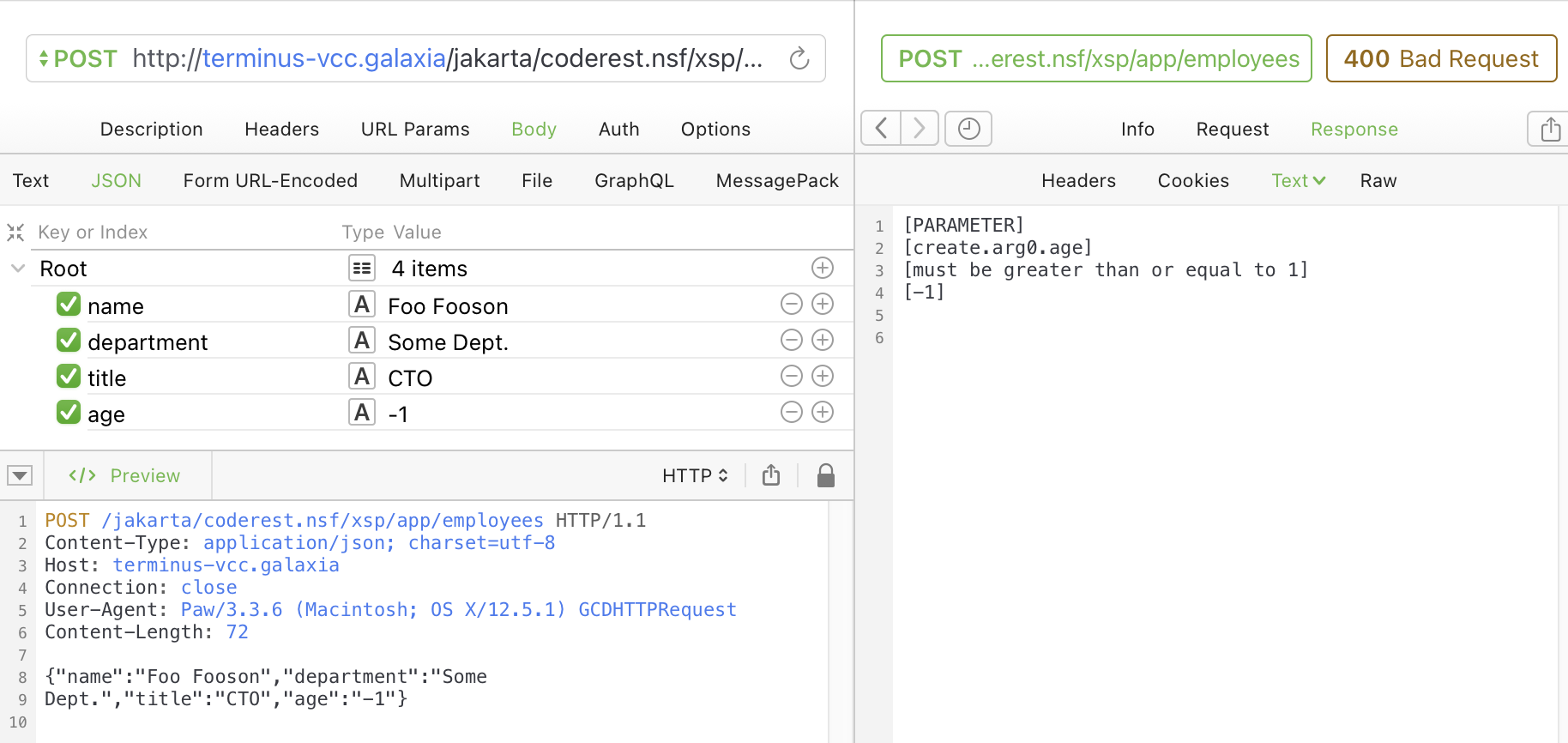Select the Form URL-Encoded body type
The width and height of the screenshot is (1568, 743).
270,180
